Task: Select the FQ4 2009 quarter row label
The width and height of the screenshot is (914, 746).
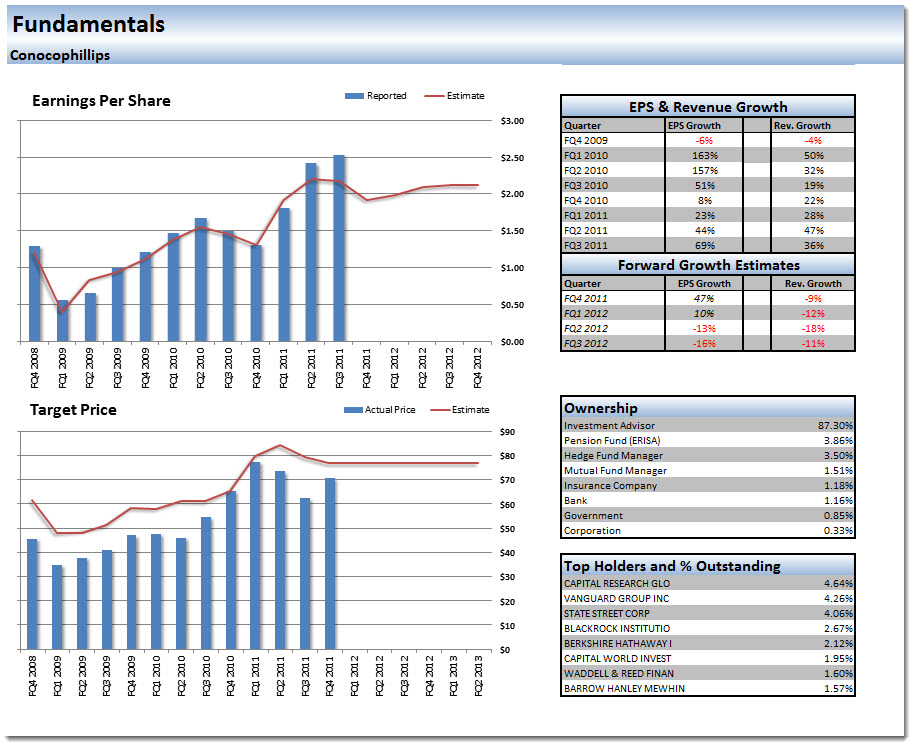Action: [586, 141]
